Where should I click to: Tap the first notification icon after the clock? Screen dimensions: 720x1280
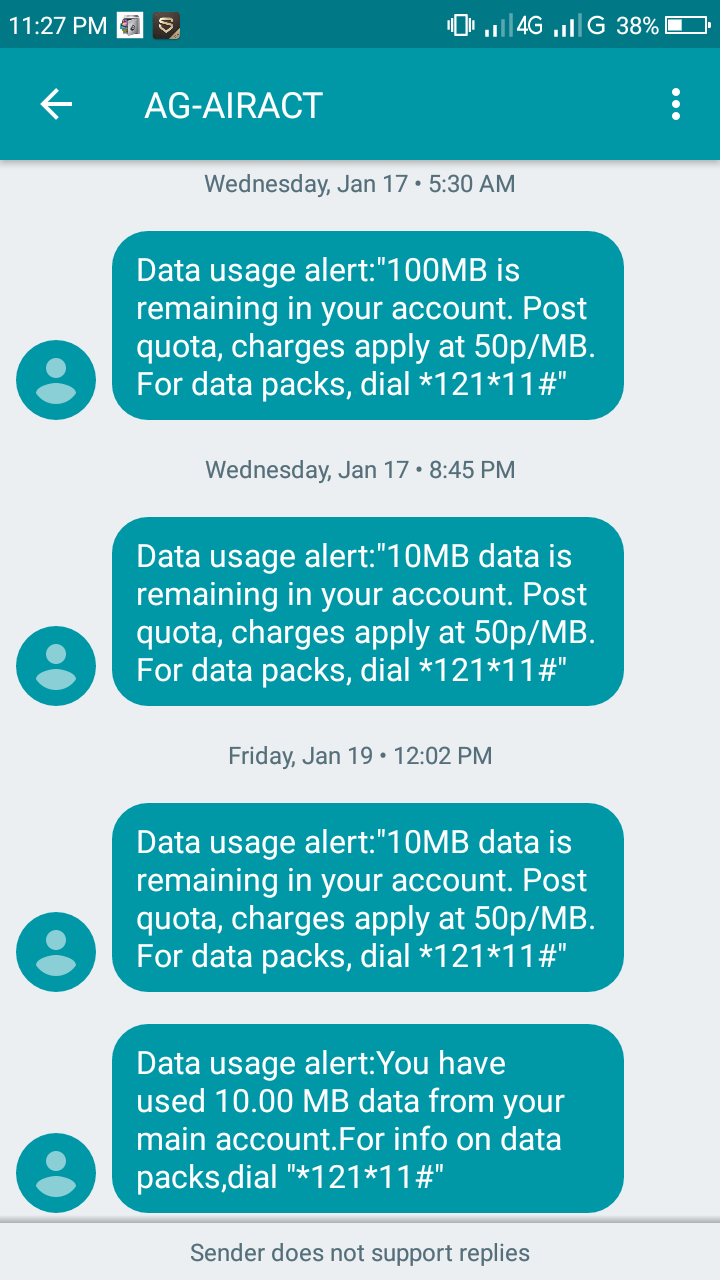[x=130, y=26]
